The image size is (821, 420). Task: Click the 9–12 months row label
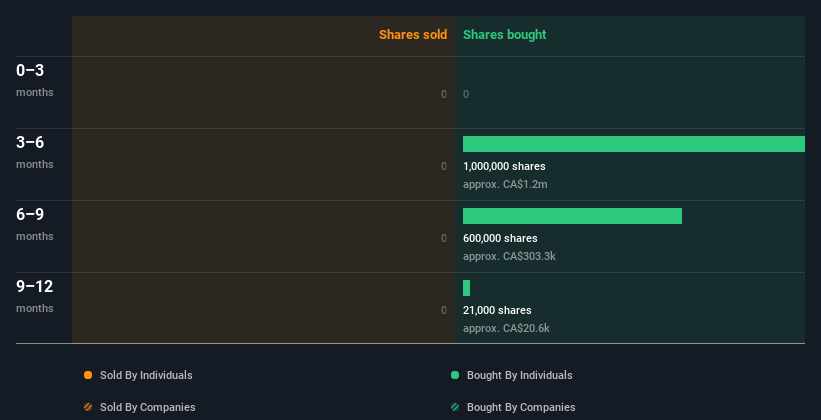point(35,296)
